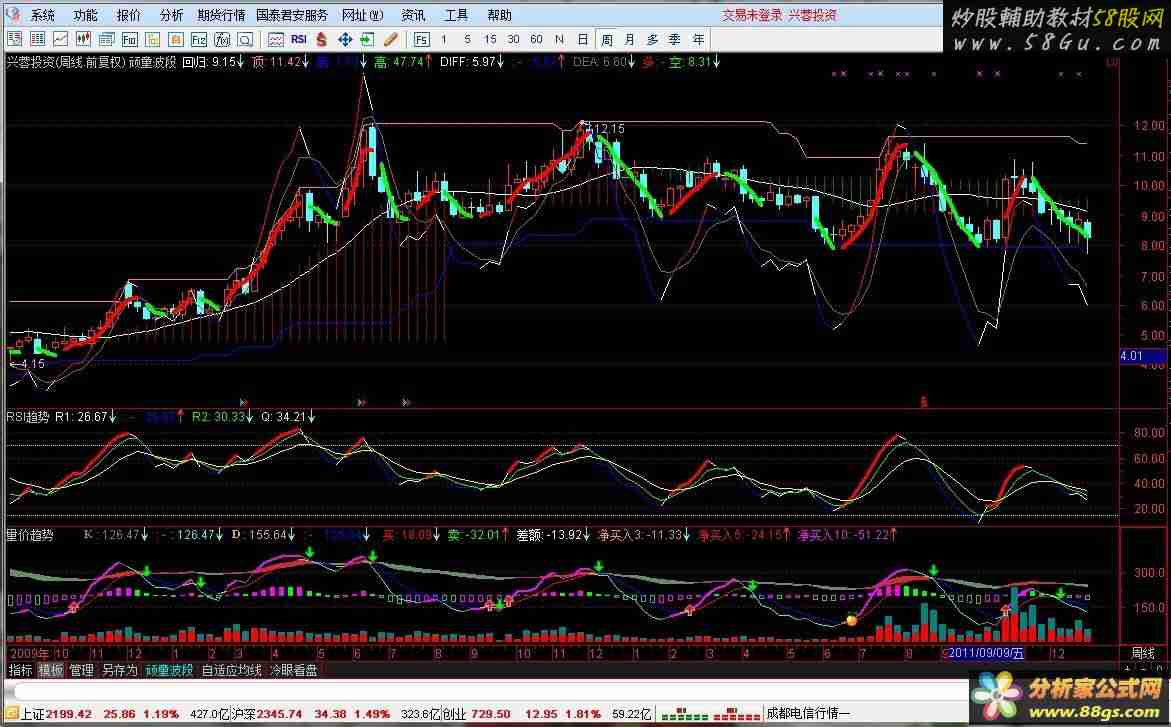Open the 工具 menu

456,15
